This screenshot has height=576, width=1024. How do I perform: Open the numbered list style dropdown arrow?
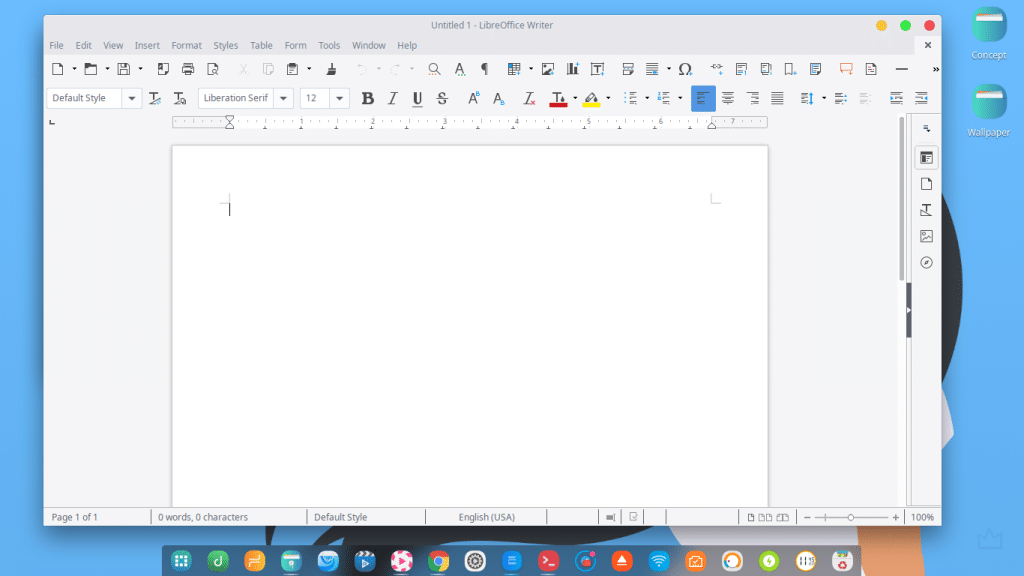click(680, 99)
